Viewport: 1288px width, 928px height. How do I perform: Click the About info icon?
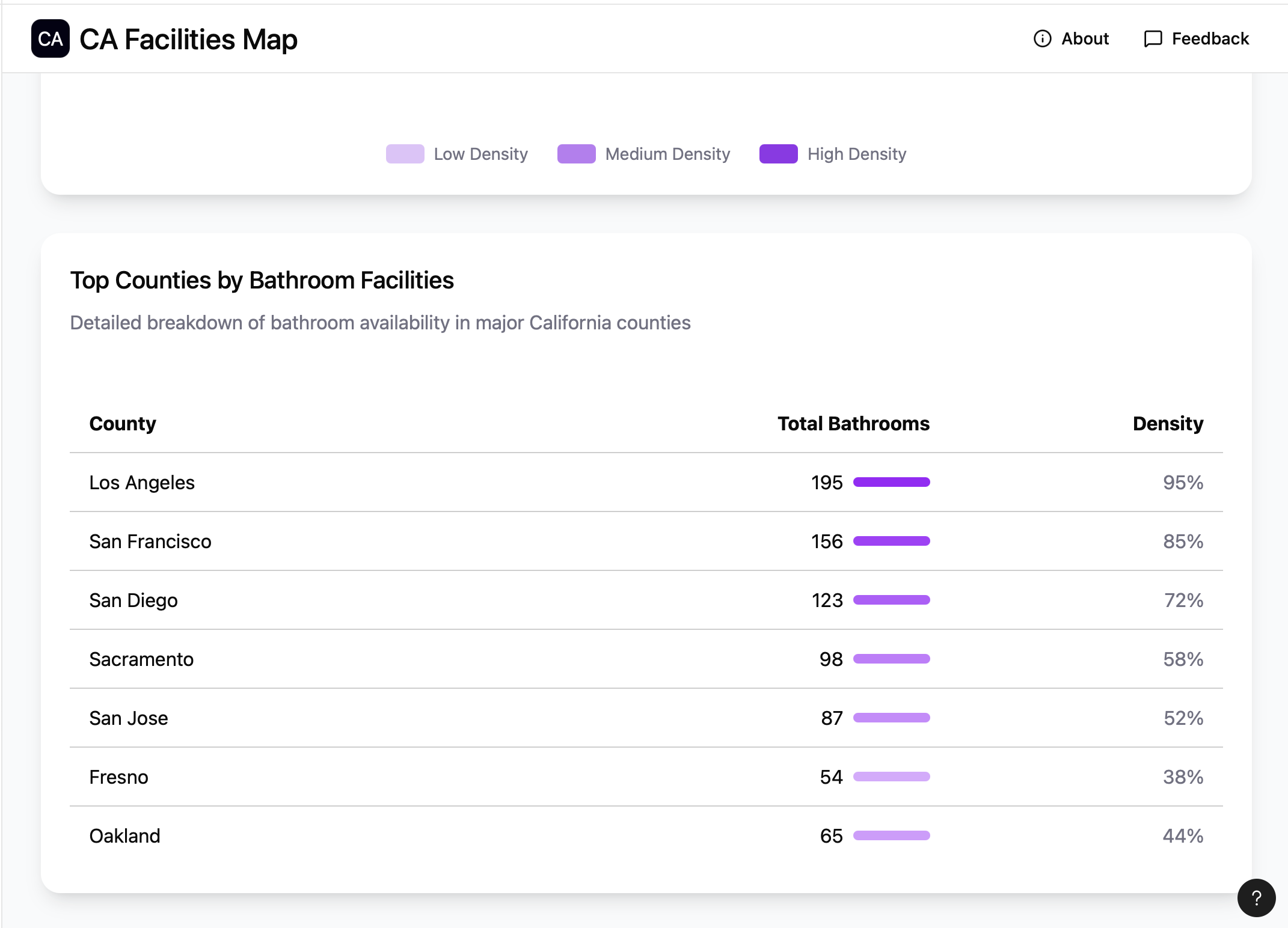[1042, 39]
